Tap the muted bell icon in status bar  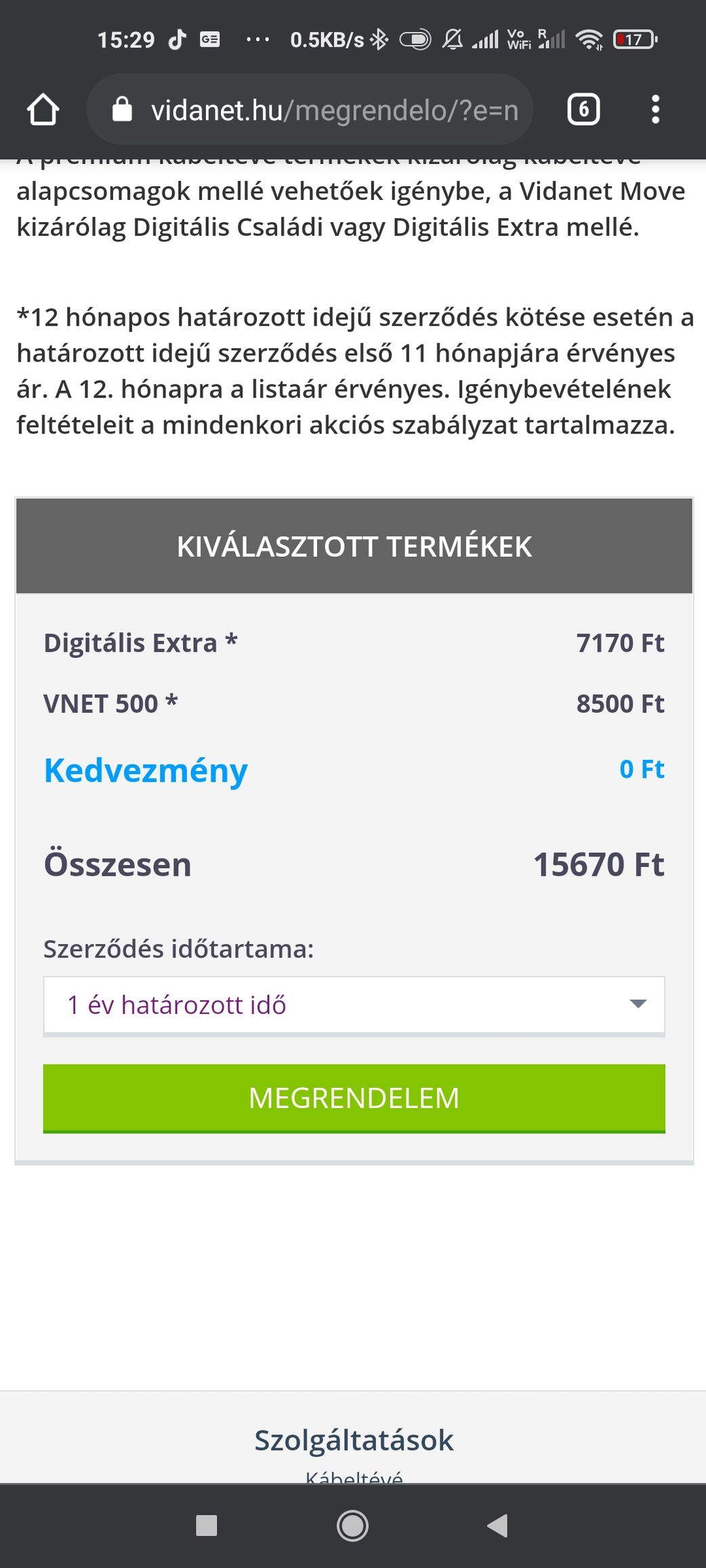[453, 40]
